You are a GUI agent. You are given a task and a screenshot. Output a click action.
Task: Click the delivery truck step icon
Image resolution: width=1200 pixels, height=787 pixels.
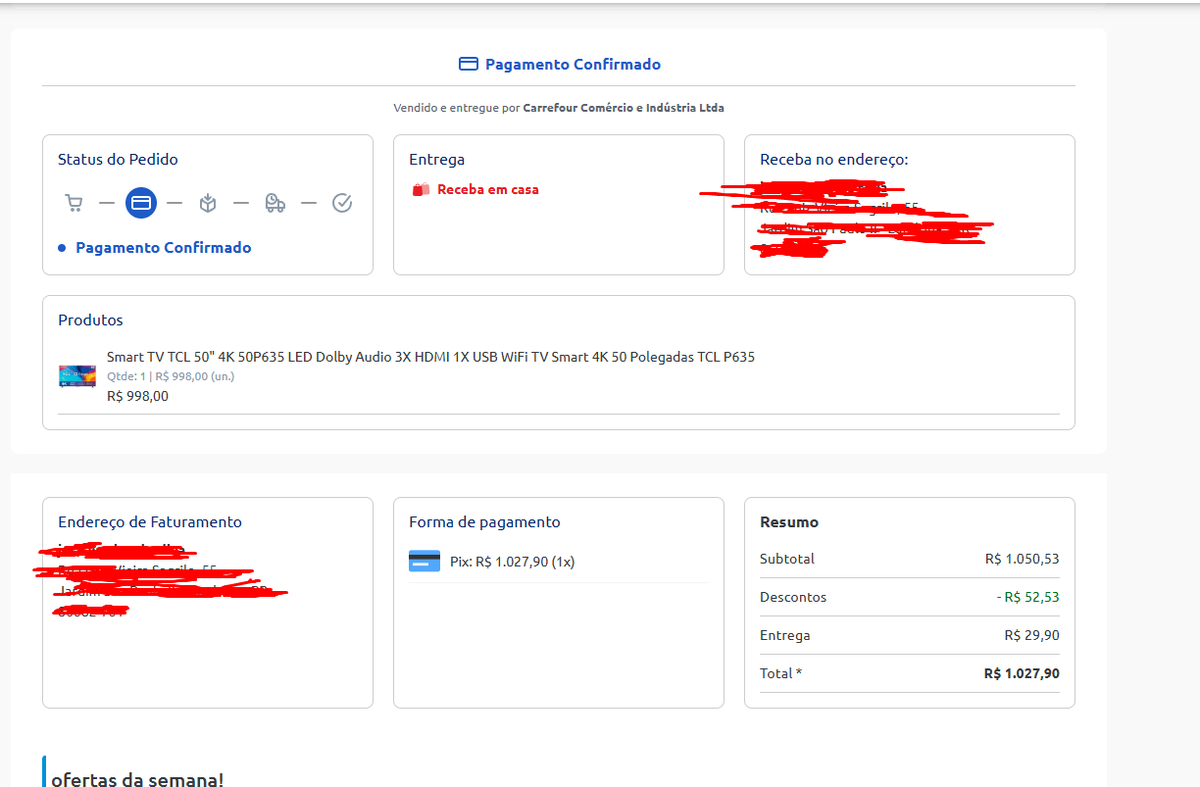click(275, 203)
